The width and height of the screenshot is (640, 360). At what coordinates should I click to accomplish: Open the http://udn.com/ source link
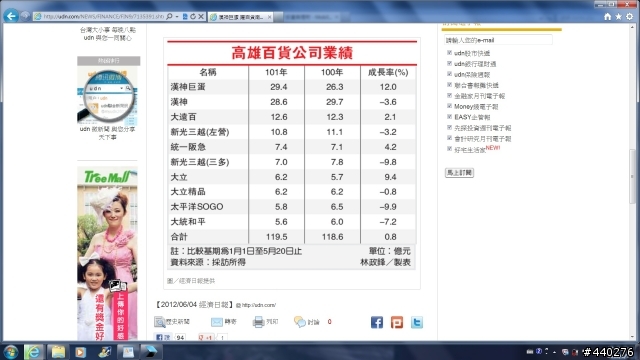[x=258, y=305]
